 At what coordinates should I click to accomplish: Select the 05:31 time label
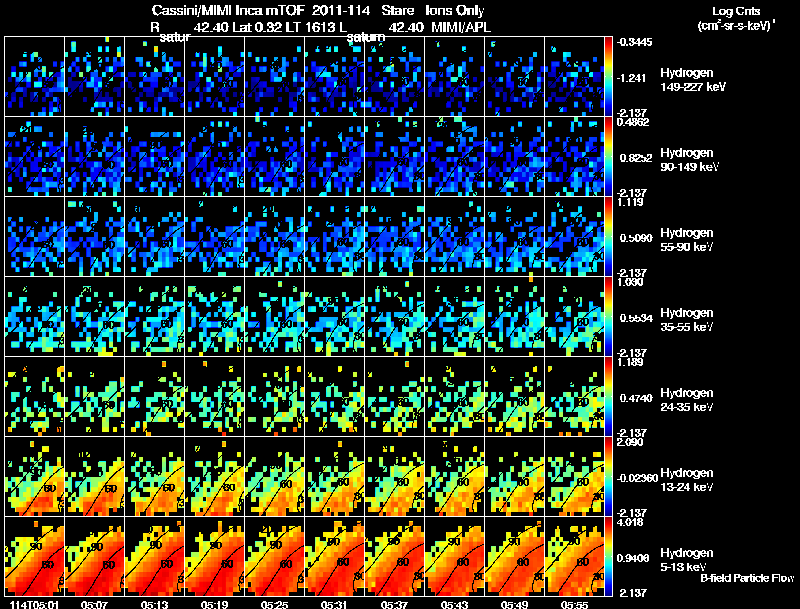pyautogui.click(x=334, y=604)
